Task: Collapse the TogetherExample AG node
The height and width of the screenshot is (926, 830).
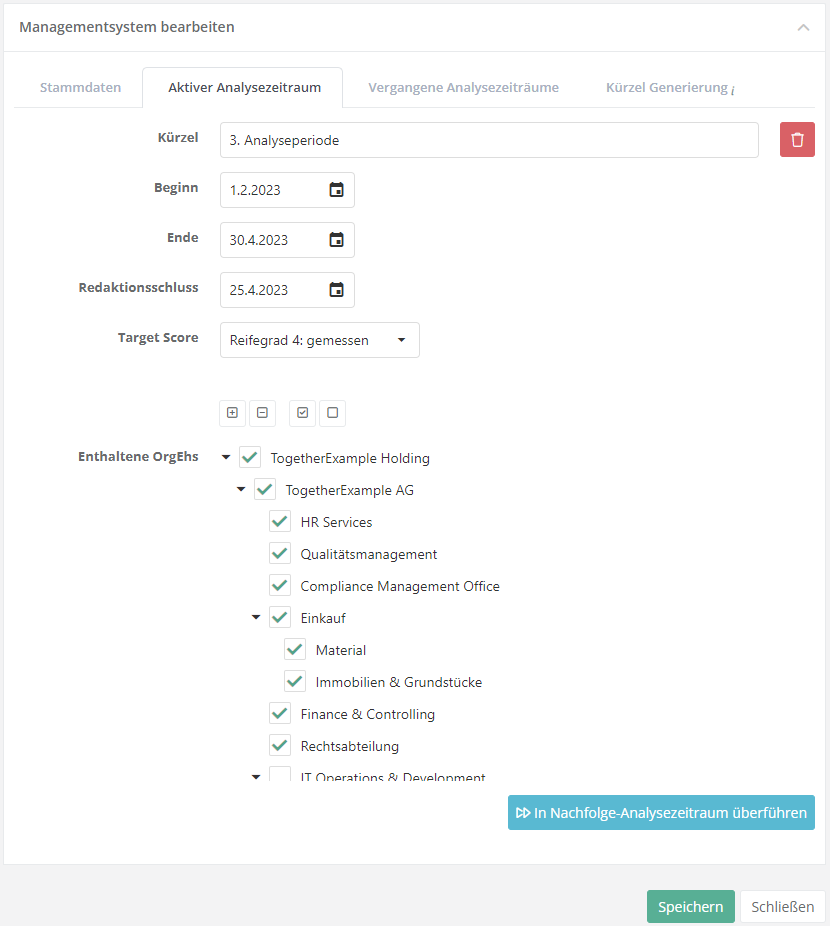Action: click(241, 490)
